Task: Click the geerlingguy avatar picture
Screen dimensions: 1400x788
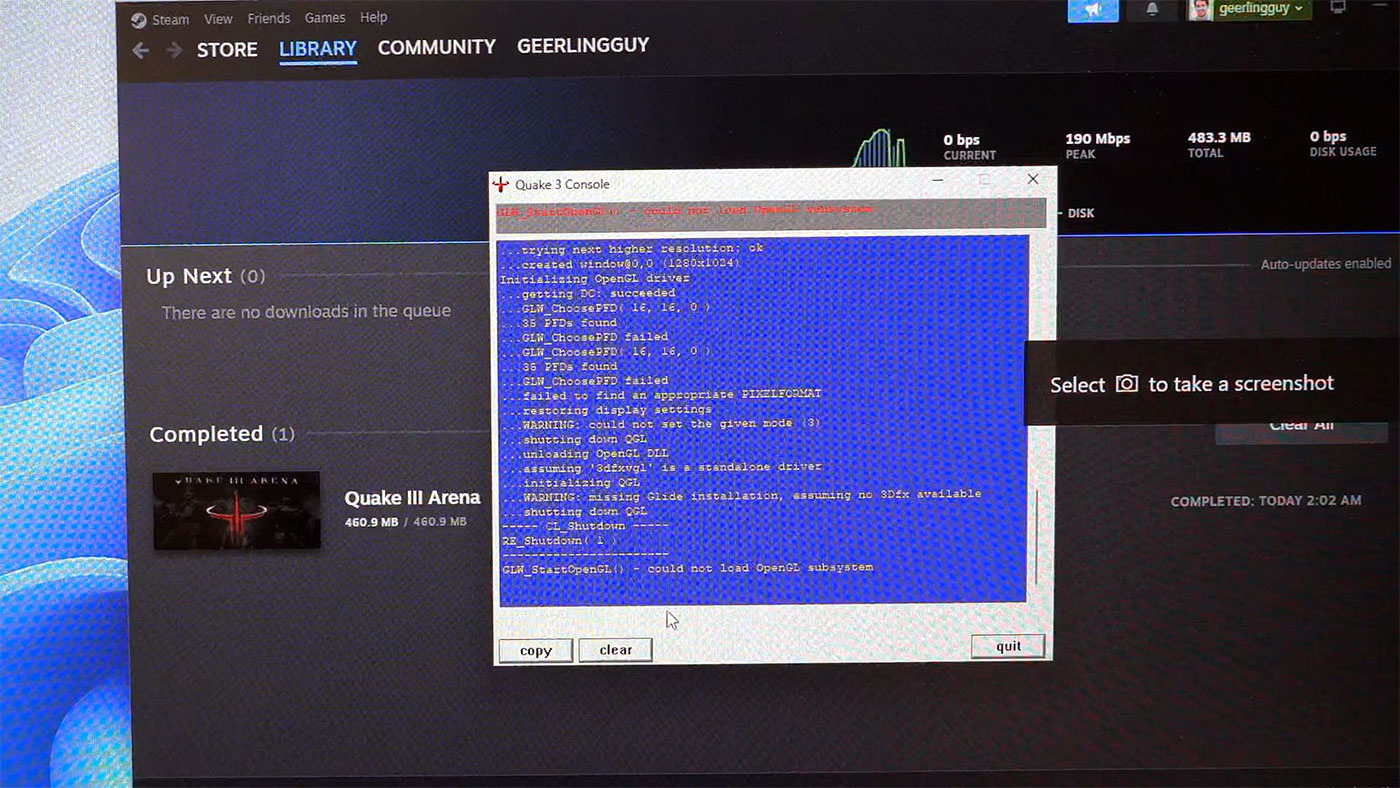Action: point(1200,9)
